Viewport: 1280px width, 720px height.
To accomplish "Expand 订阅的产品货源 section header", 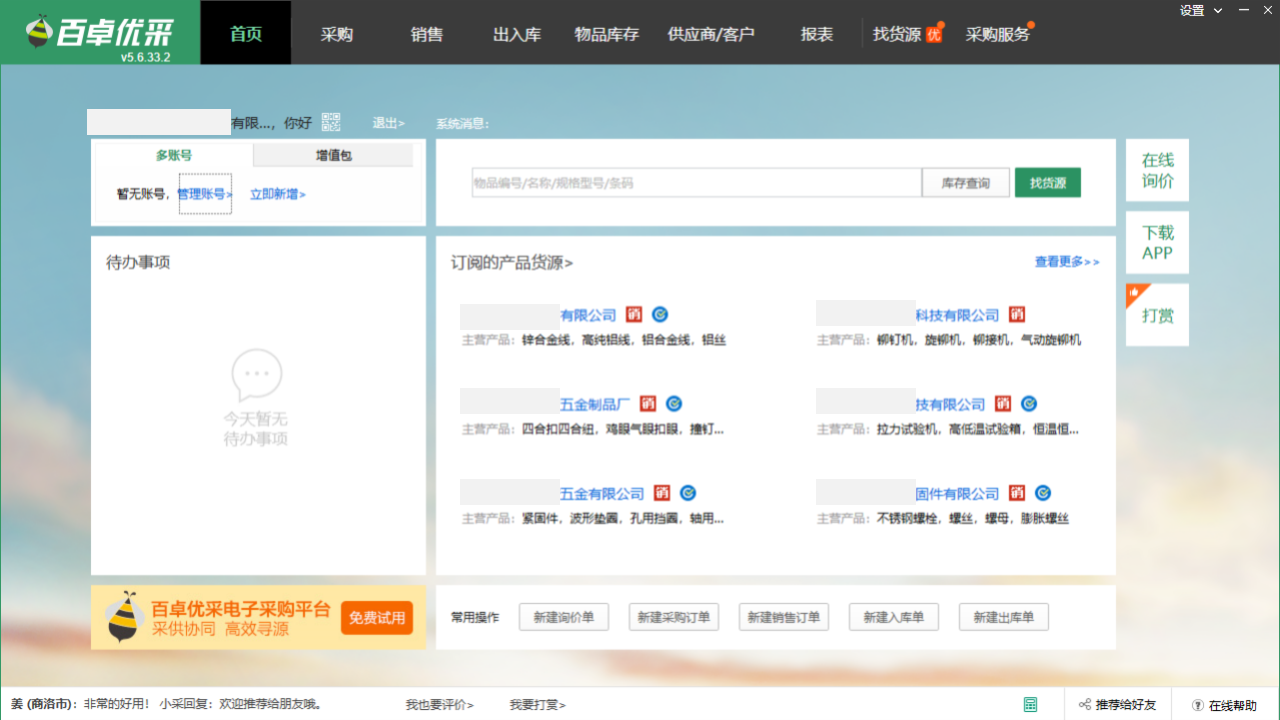I will [511, 263].
